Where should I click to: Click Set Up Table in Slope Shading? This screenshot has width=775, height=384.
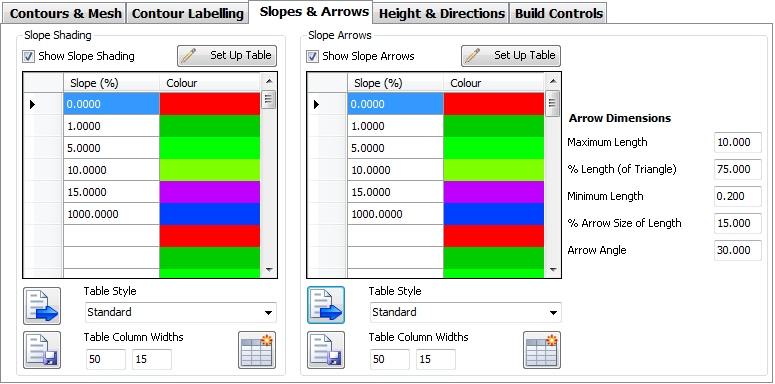pos(227,56)
